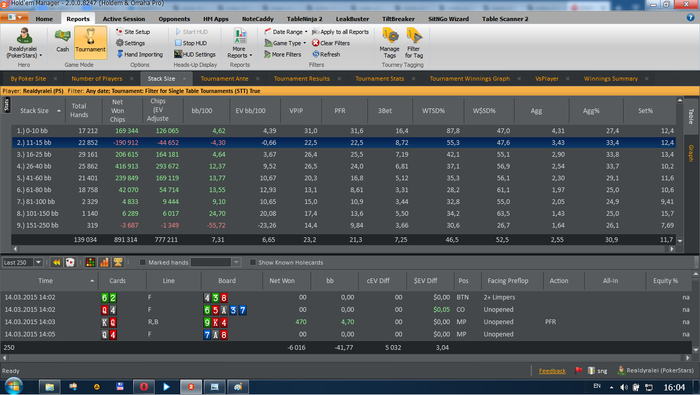
Task: Open the Game Type filter dropdown
Action: coord(285,43)
